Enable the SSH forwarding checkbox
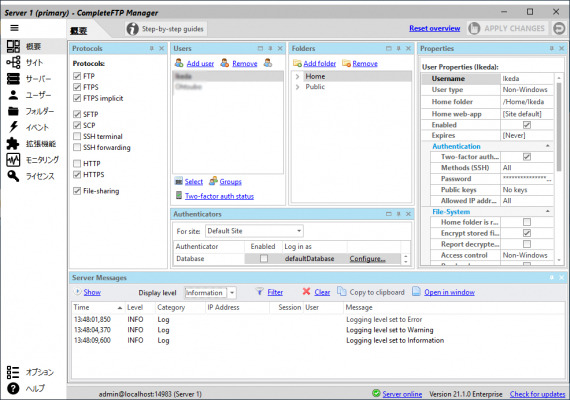The width and height of the screenshot is (570, 400). click(x=77, y=147)
